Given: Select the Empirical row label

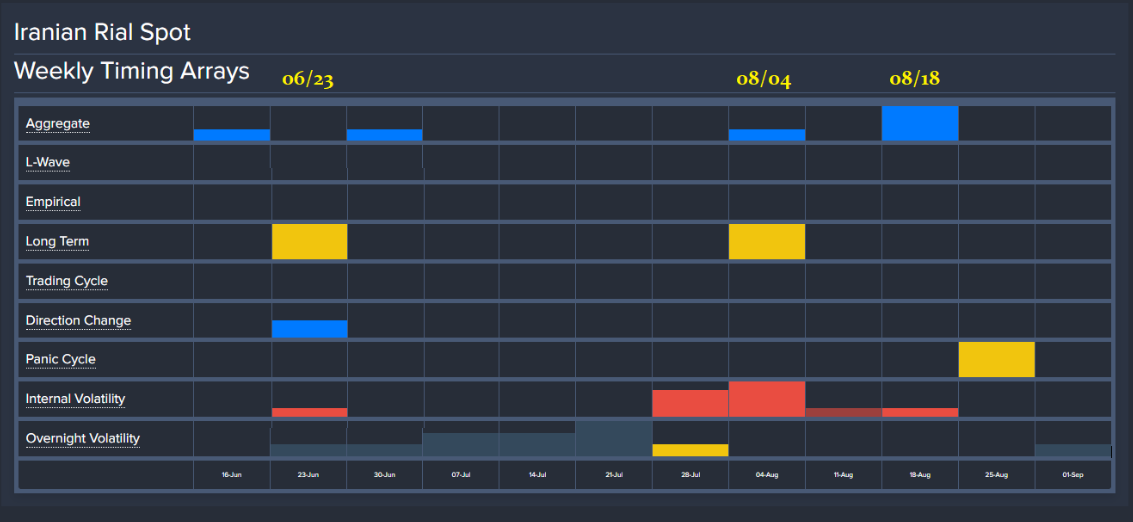Looking at the screenshot, I should pyautogui.click(x=53, y=202).
